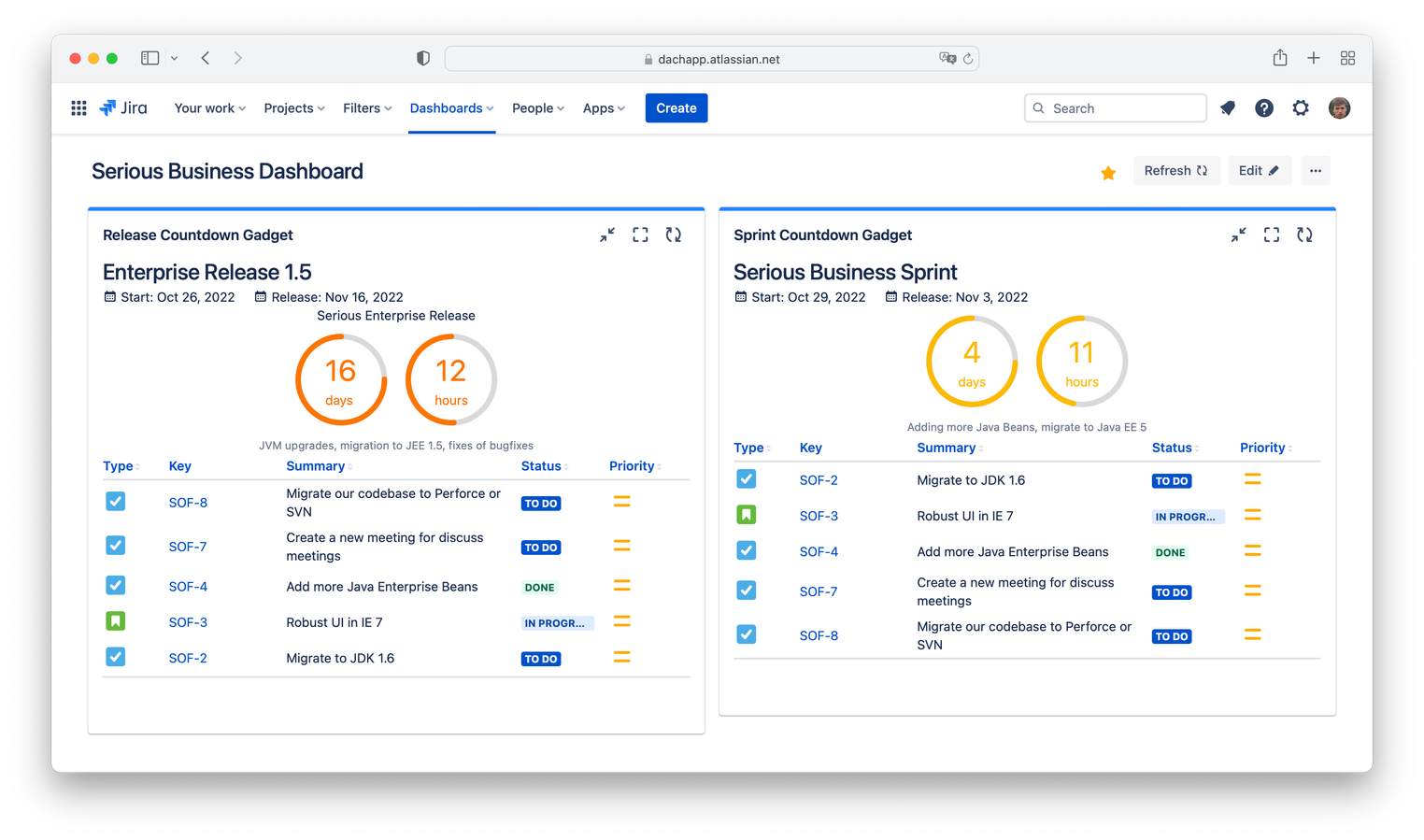
Task: Open the notifications bell
Action: tap(1228, 108)
